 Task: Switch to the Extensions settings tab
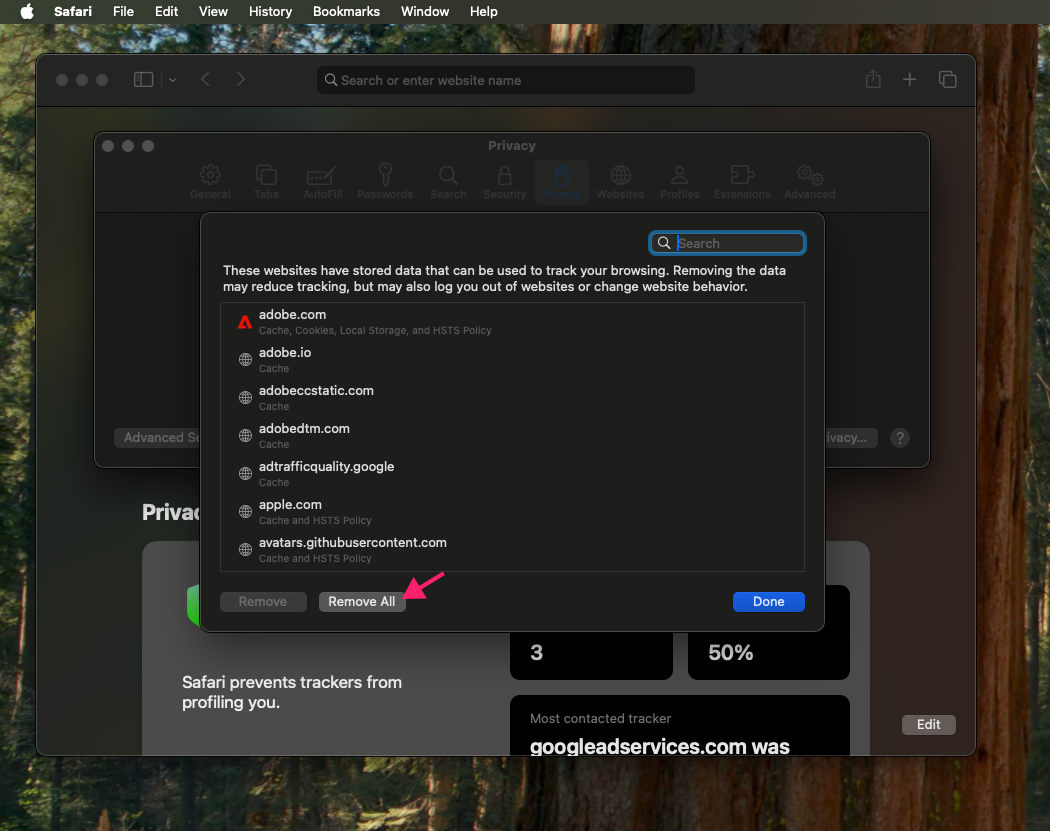coord(742,182)
